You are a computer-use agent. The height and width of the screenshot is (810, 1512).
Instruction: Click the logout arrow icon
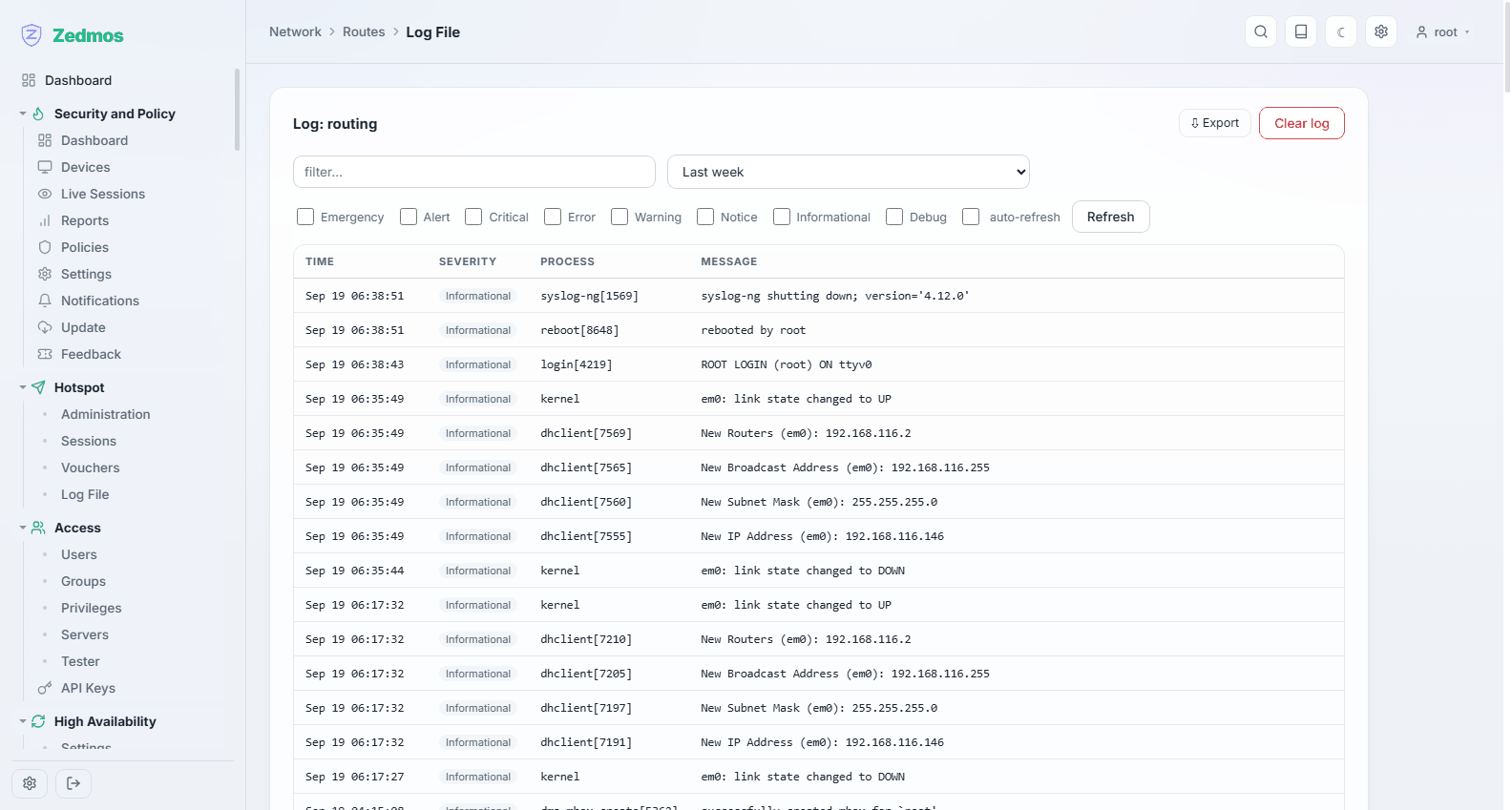[x=73, y=783]
